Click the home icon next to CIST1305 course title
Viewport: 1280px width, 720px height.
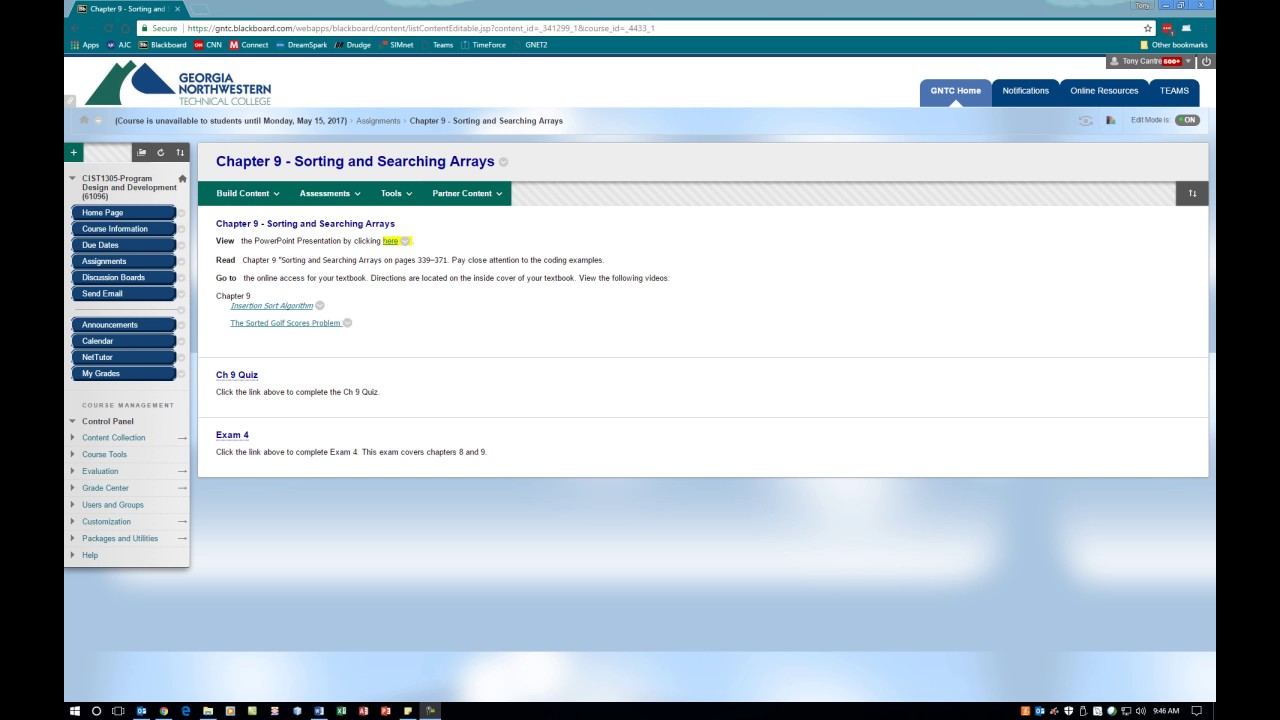[182, 179]
